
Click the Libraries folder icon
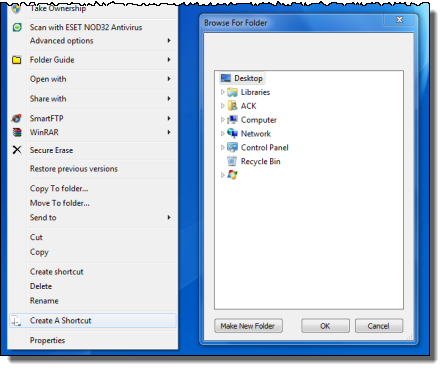pos(232,92)
